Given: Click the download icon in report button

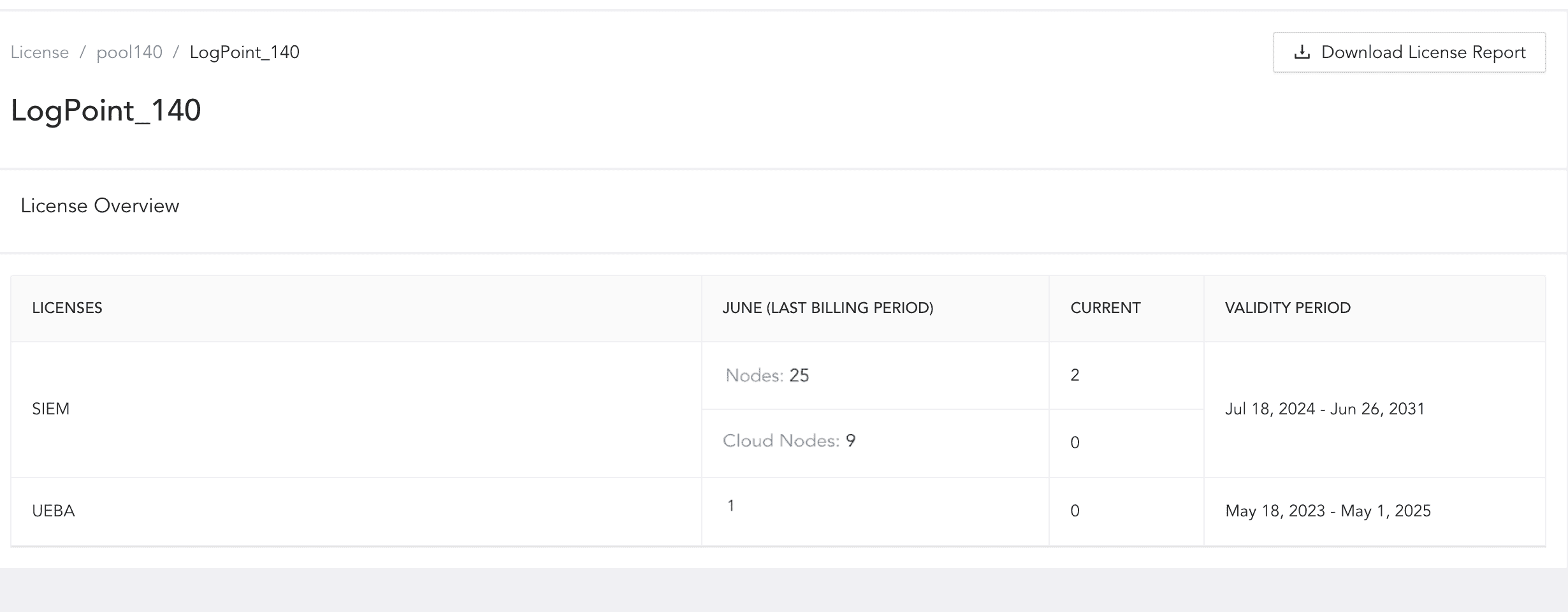Looking at the screenshot, I should 1302,52.
